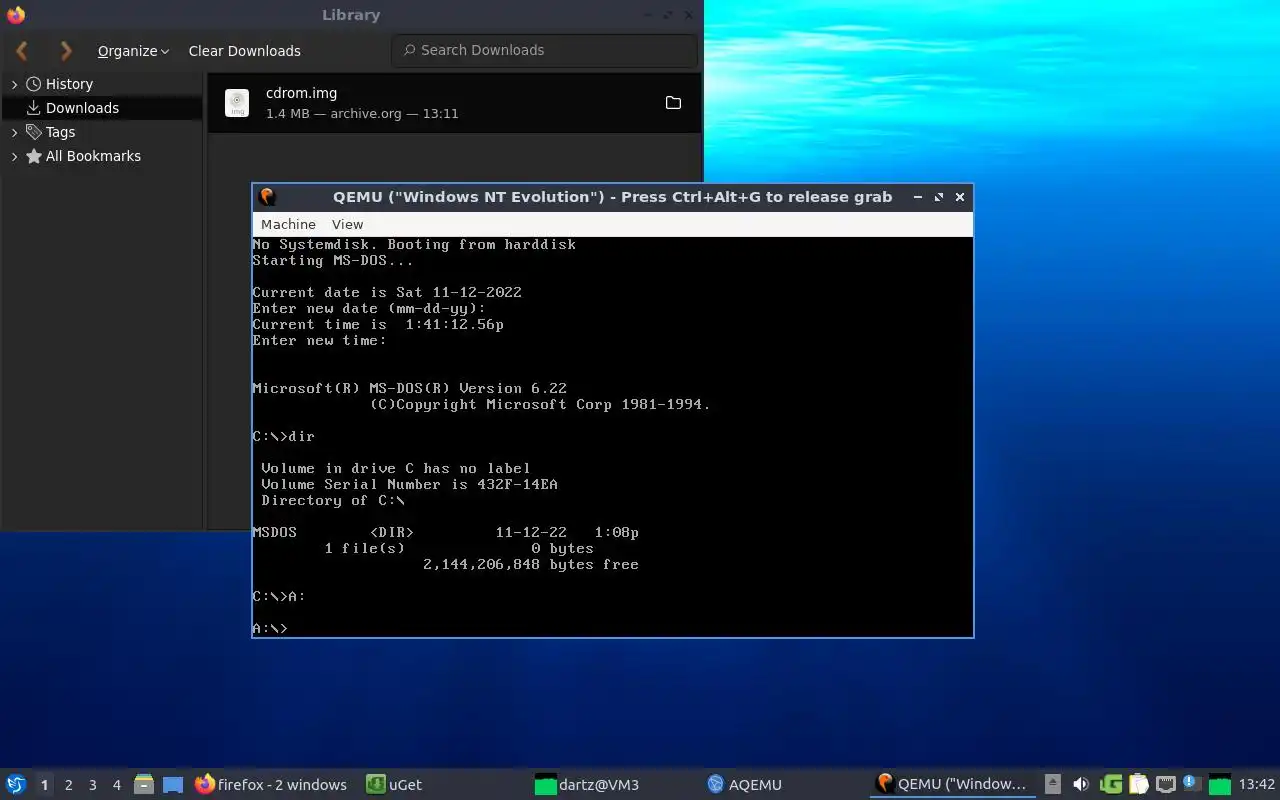This screenshot has height=800, width=1280.
Task: Click the Clear Downloads button
Action: [x=244, y=51]
